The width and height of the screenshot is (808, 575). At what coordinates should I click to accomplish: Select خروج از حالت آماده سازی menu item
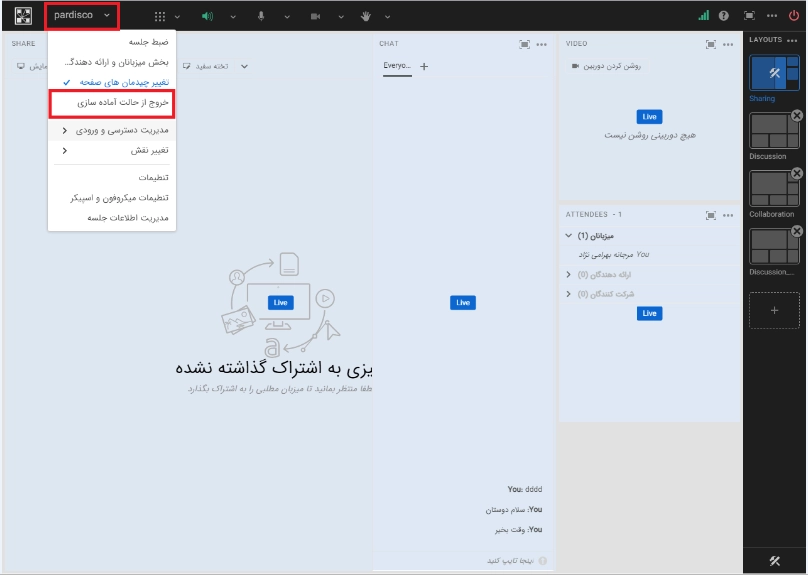point(112,103)
